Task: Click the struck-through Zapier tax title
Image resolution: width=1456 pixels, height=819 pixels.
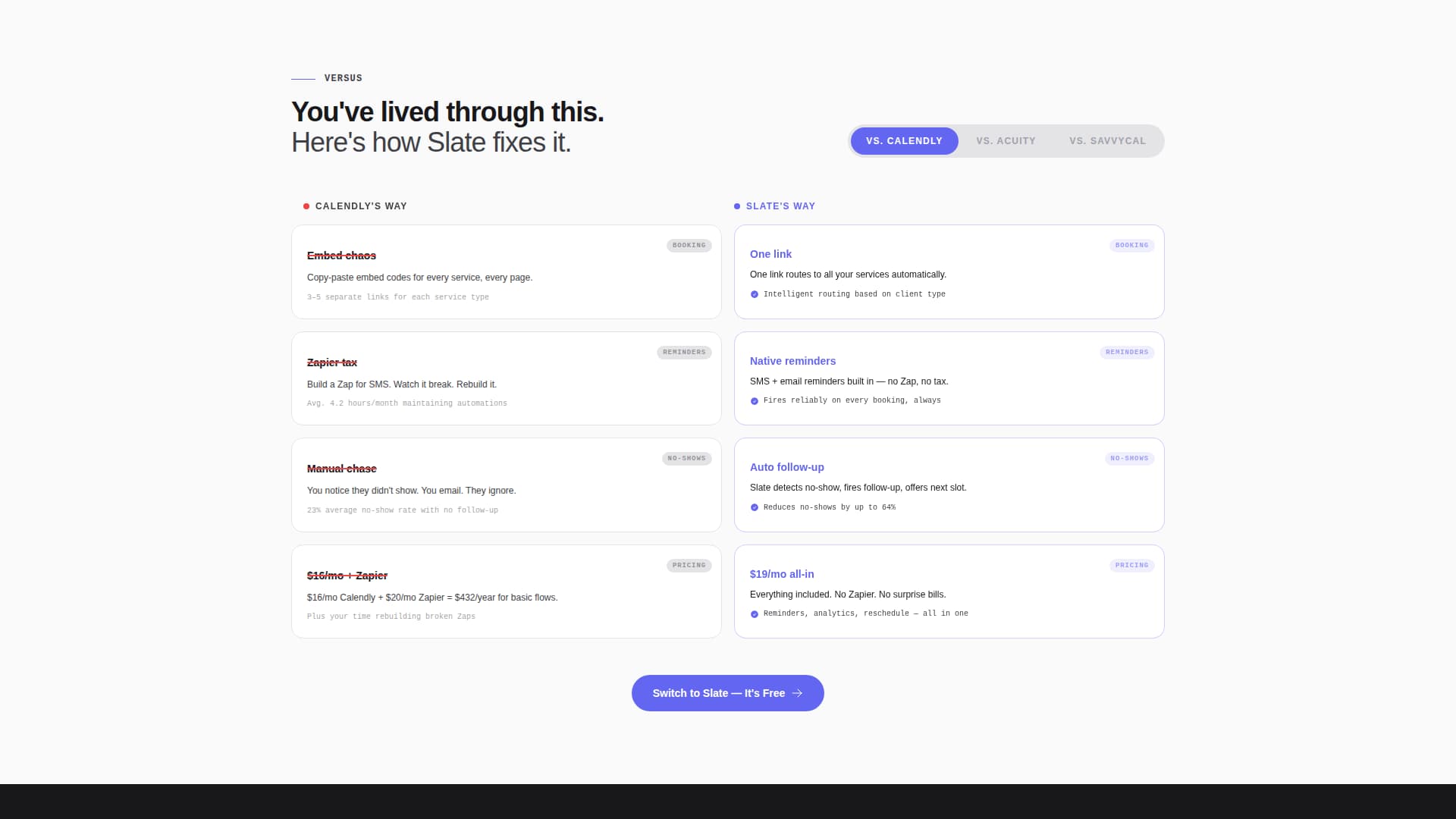Action: (332, 362)
